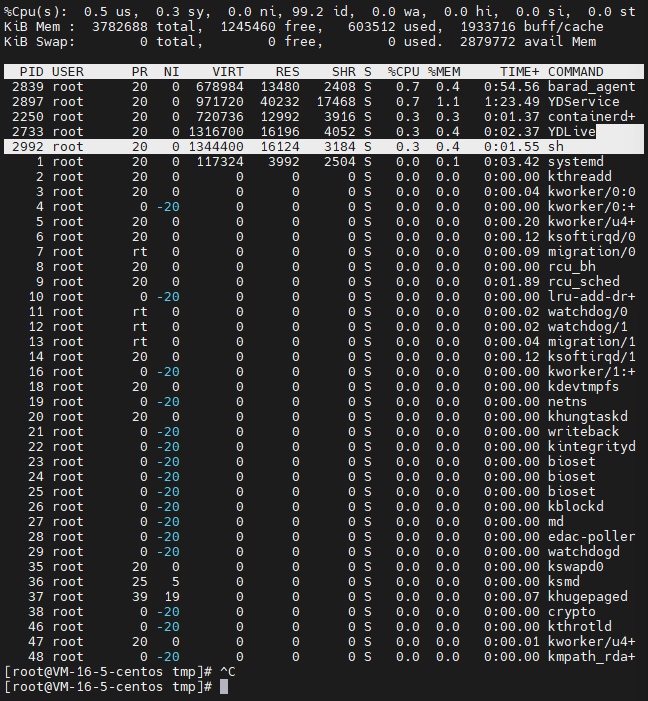Click the khungtaskd command
Screen dimensions: 648x701
[x=588, y=416]
